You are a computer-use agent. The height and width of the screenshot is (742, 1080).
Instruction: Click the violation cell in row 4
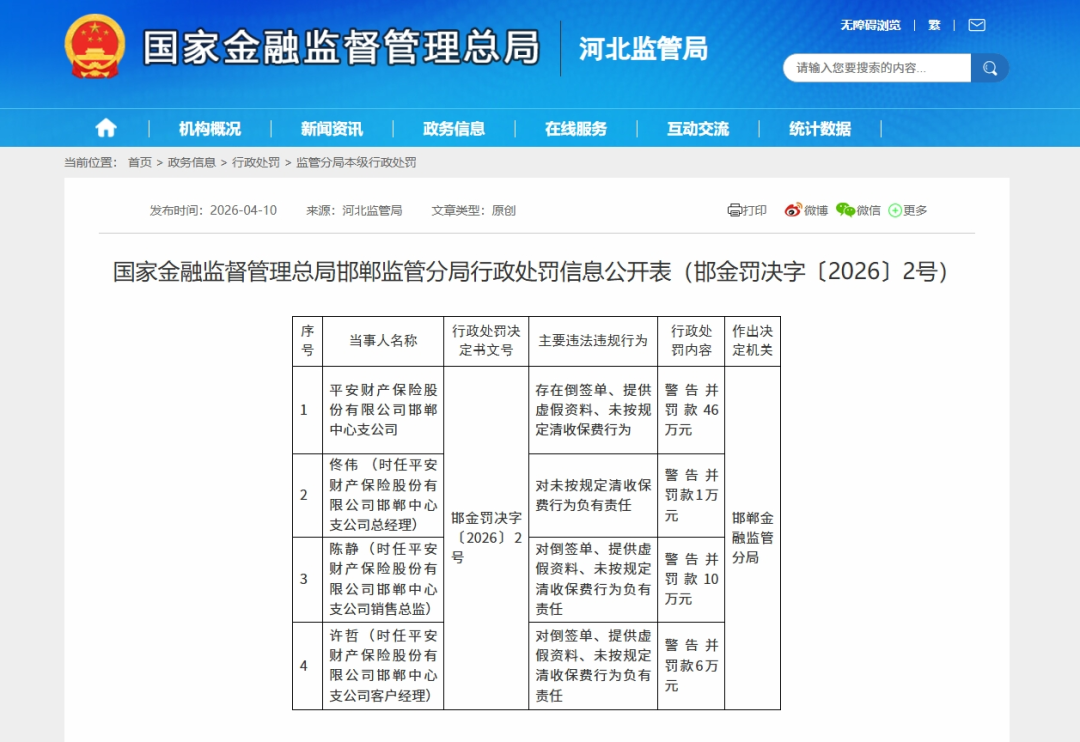click(x=593, y=666)
